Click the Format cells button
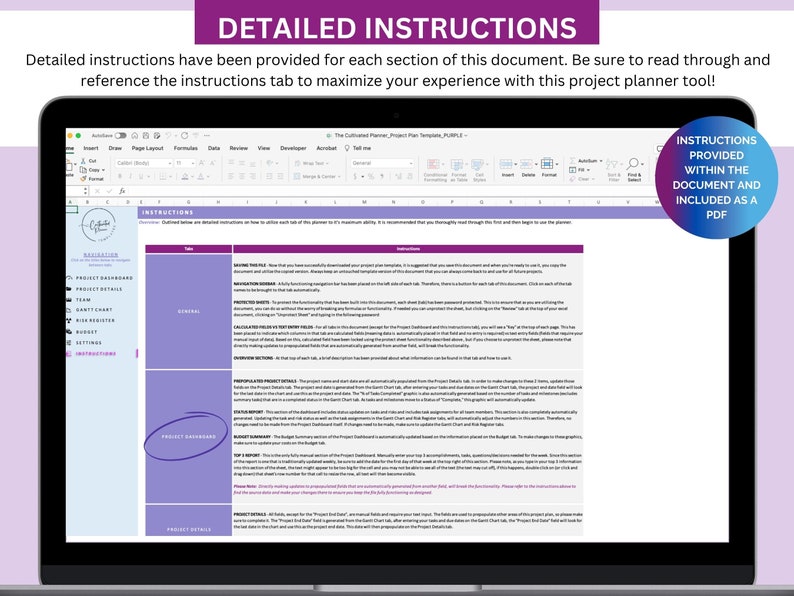This screenshot has height=596, width=794. coord(549,168)
